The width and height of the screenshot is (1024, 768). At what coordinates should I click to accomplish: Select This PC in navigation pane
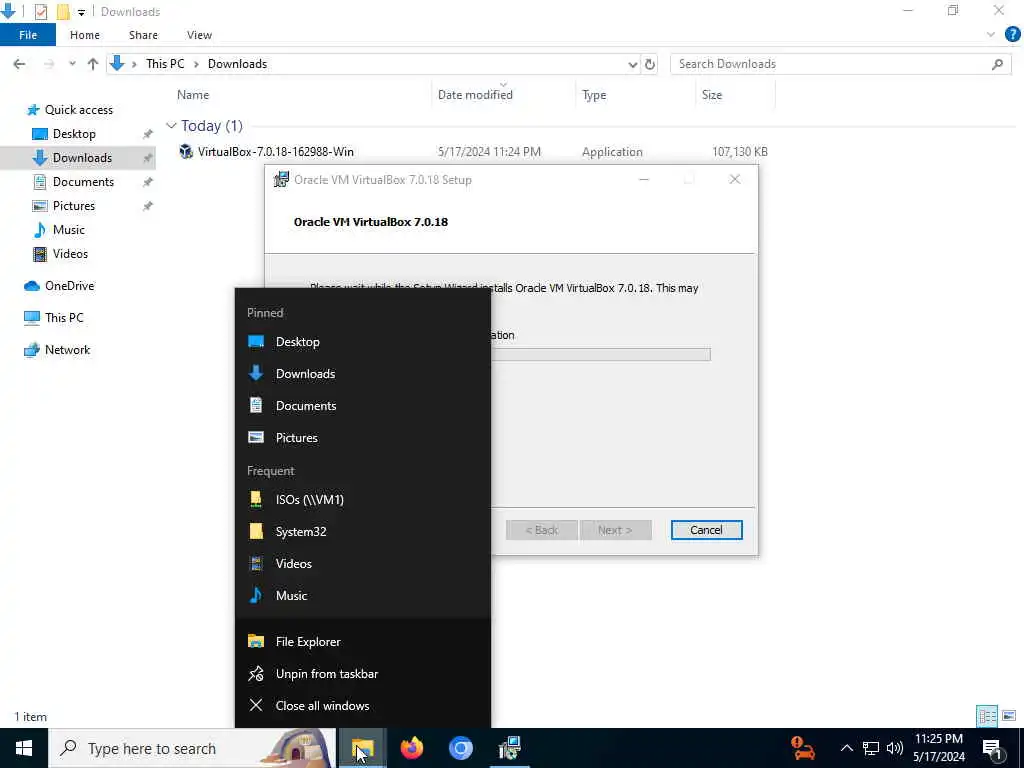tap(64, 317)
